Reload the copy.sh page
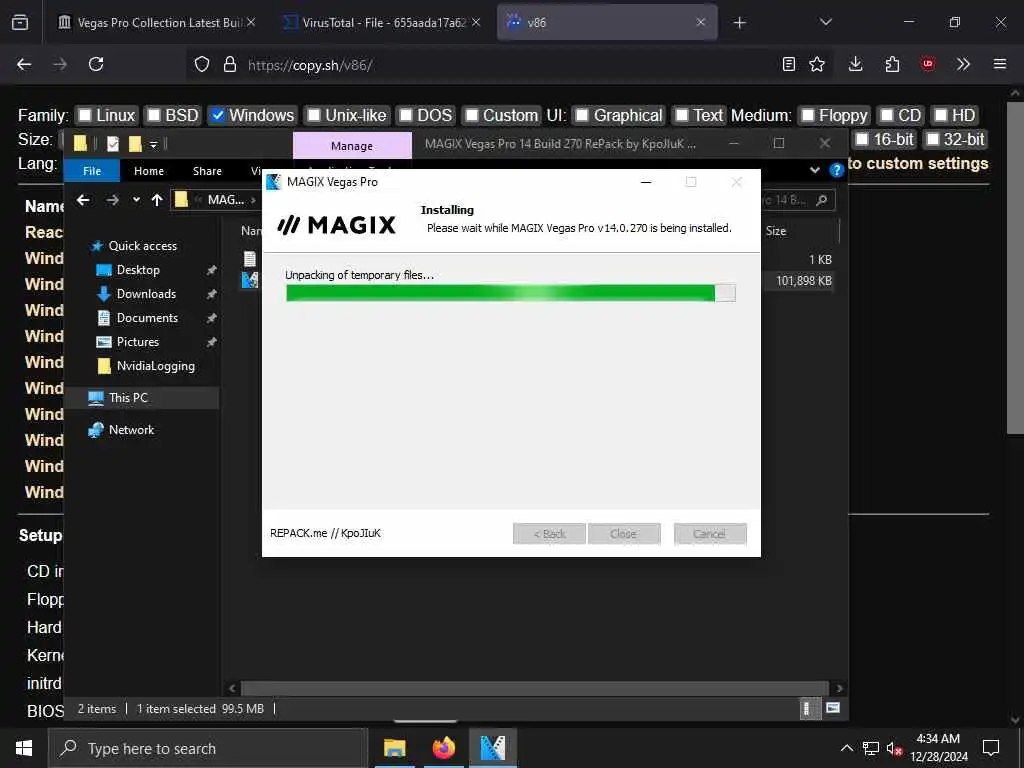The image size is (1024, 768). 96,64
